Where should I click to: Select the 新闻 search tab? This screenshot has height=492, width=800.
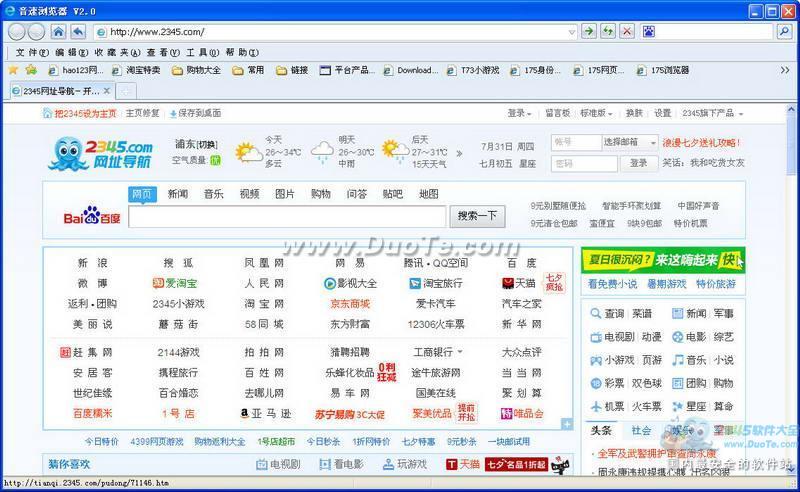tap(178, 194)
